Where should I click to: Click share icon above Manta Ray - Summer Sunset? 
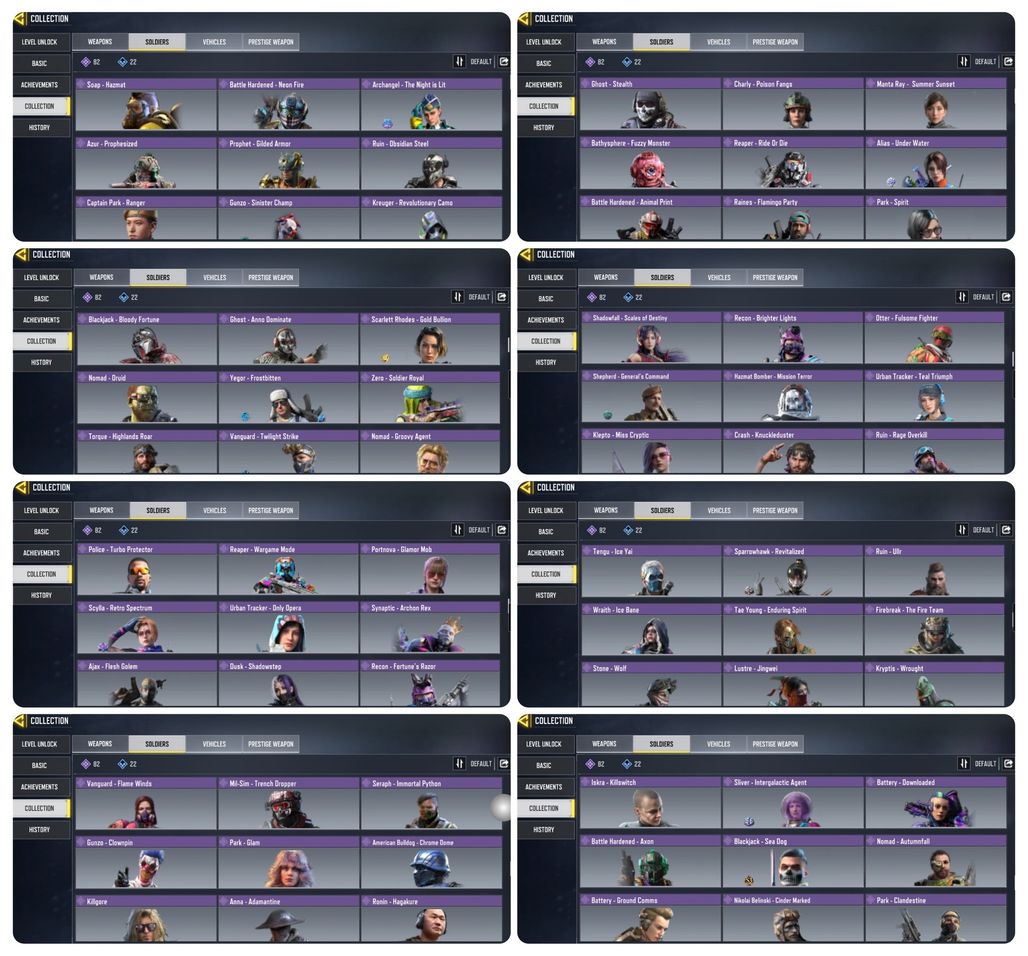tap(1008, 62)
